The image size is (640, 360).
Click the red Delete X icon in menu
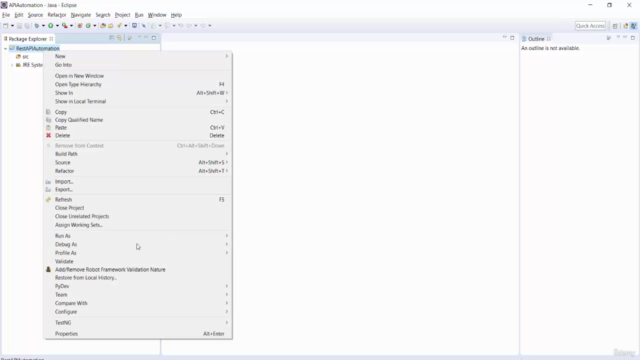click(49, 136)
